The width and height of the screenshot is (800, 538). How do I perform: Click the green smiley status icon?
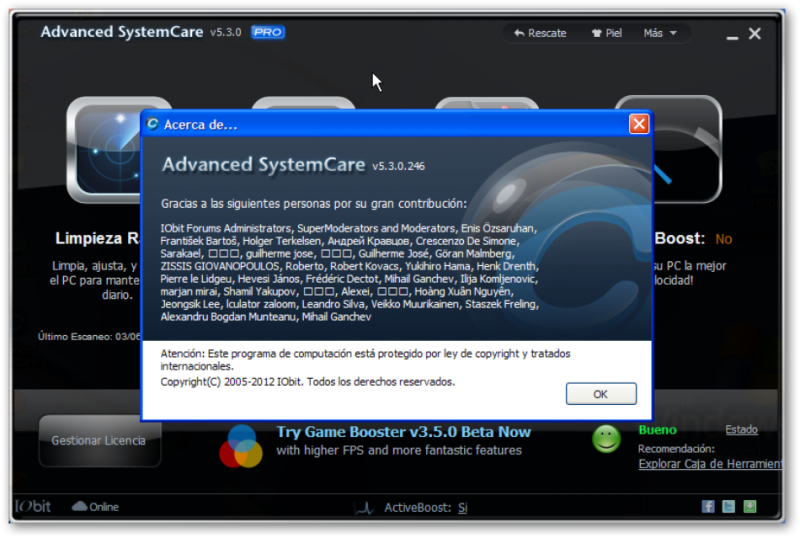click(606, 439)
